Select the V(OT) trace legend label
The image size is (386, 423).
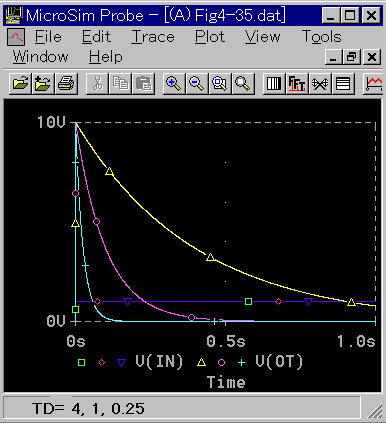(x=279, y=362)
